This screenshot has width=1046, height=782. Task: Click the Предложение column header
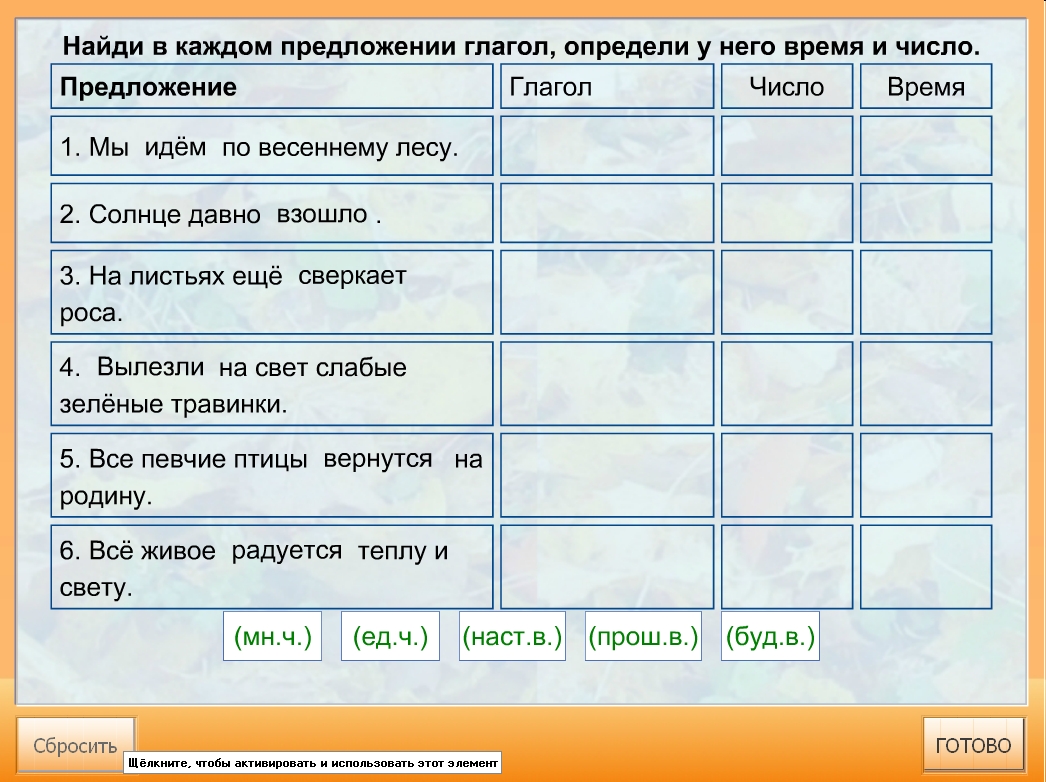(272, 86)
